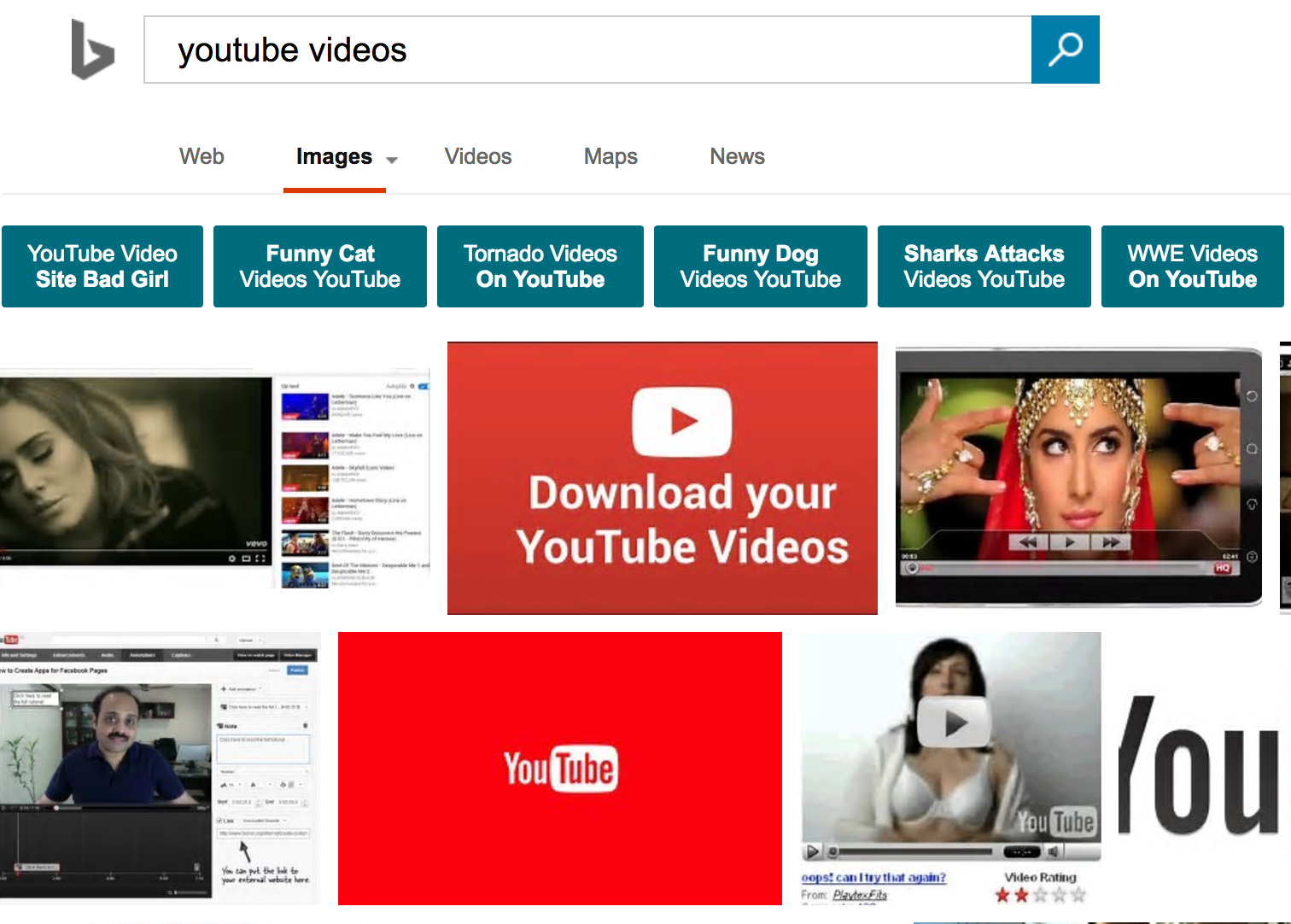Image resolution: width=1291 pixels, height=924 pixels.
Task: Click the magnifying glass search button
Action: pyautogui.click(x=1065, y=50)
